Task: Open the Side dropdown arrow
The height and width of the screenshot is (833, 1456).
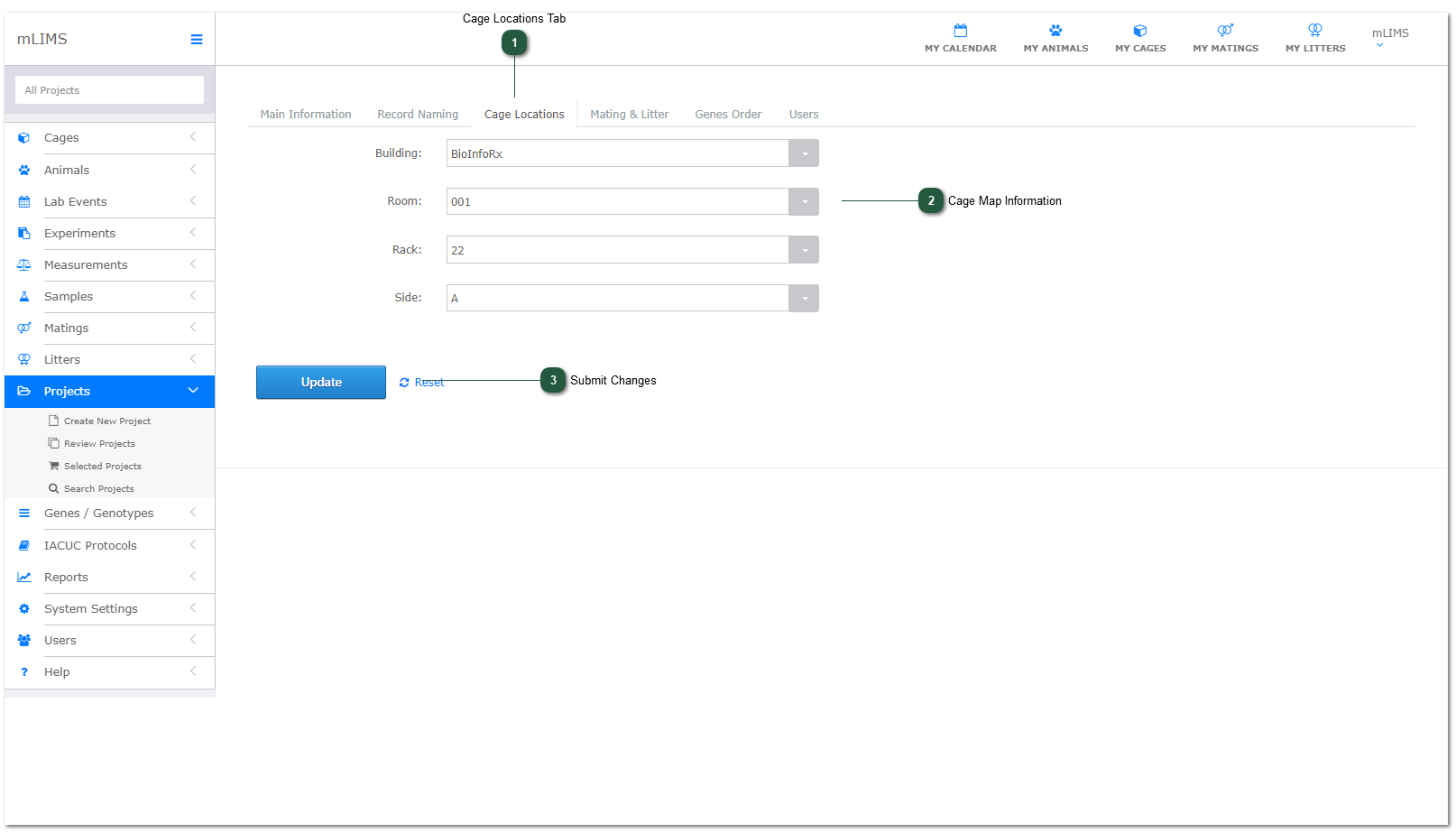Action: pyautogui.click(x=804, y=298)
